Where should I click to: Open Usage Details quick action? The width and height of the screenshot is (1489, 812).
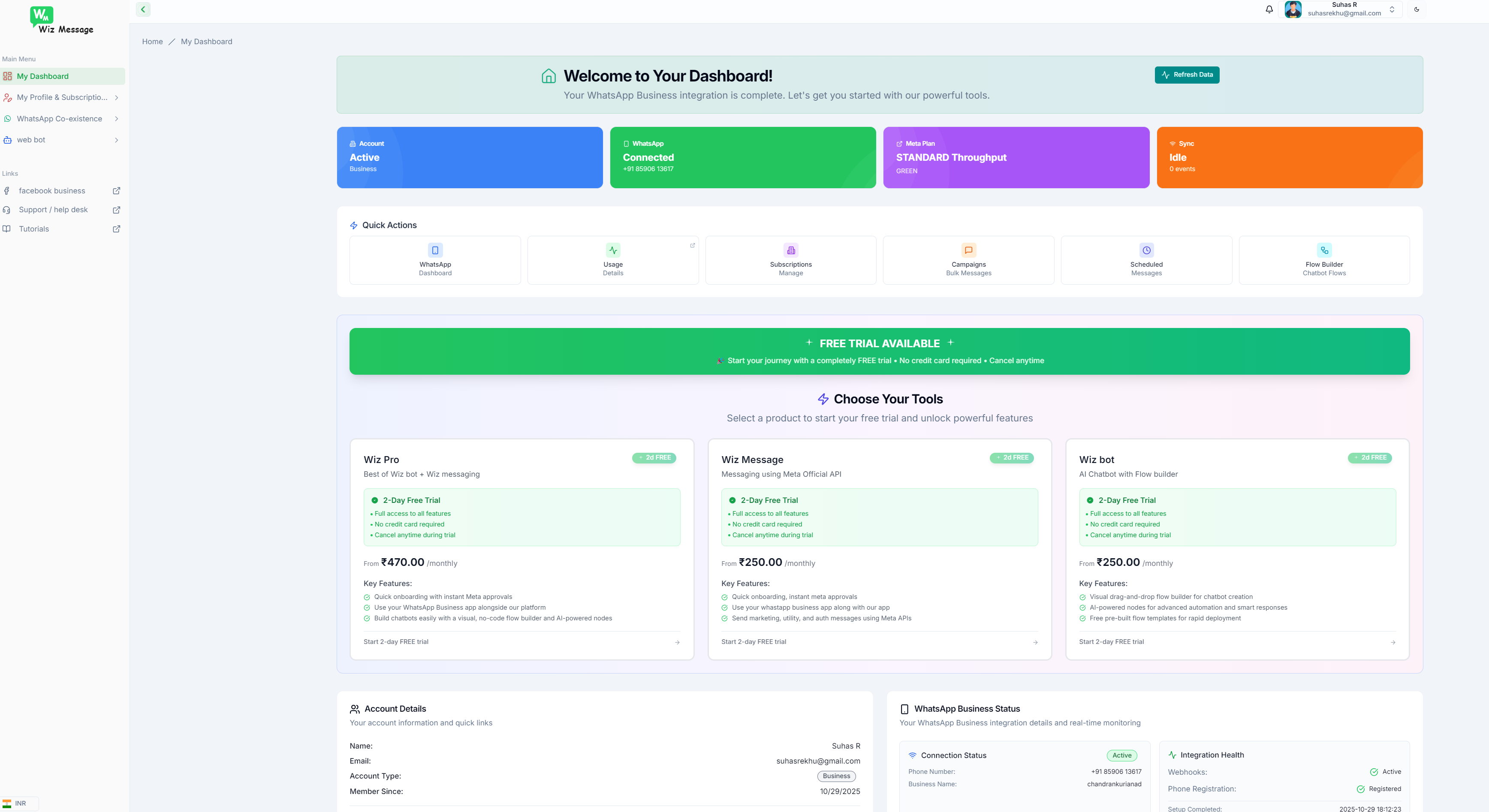click(x=613, y=260)
